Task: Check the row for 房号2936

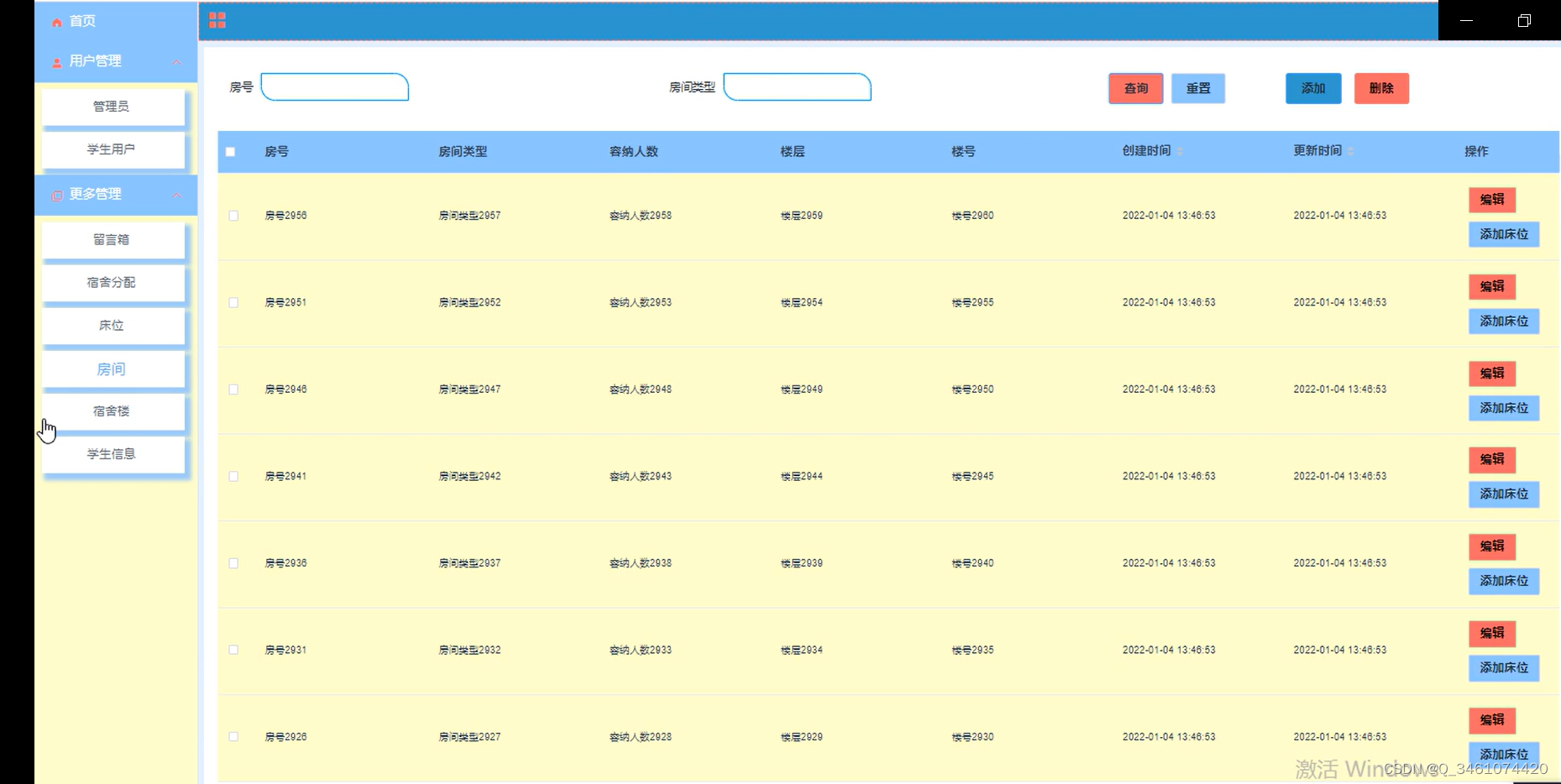Action: pyautogui.click(x=233, y=563)
